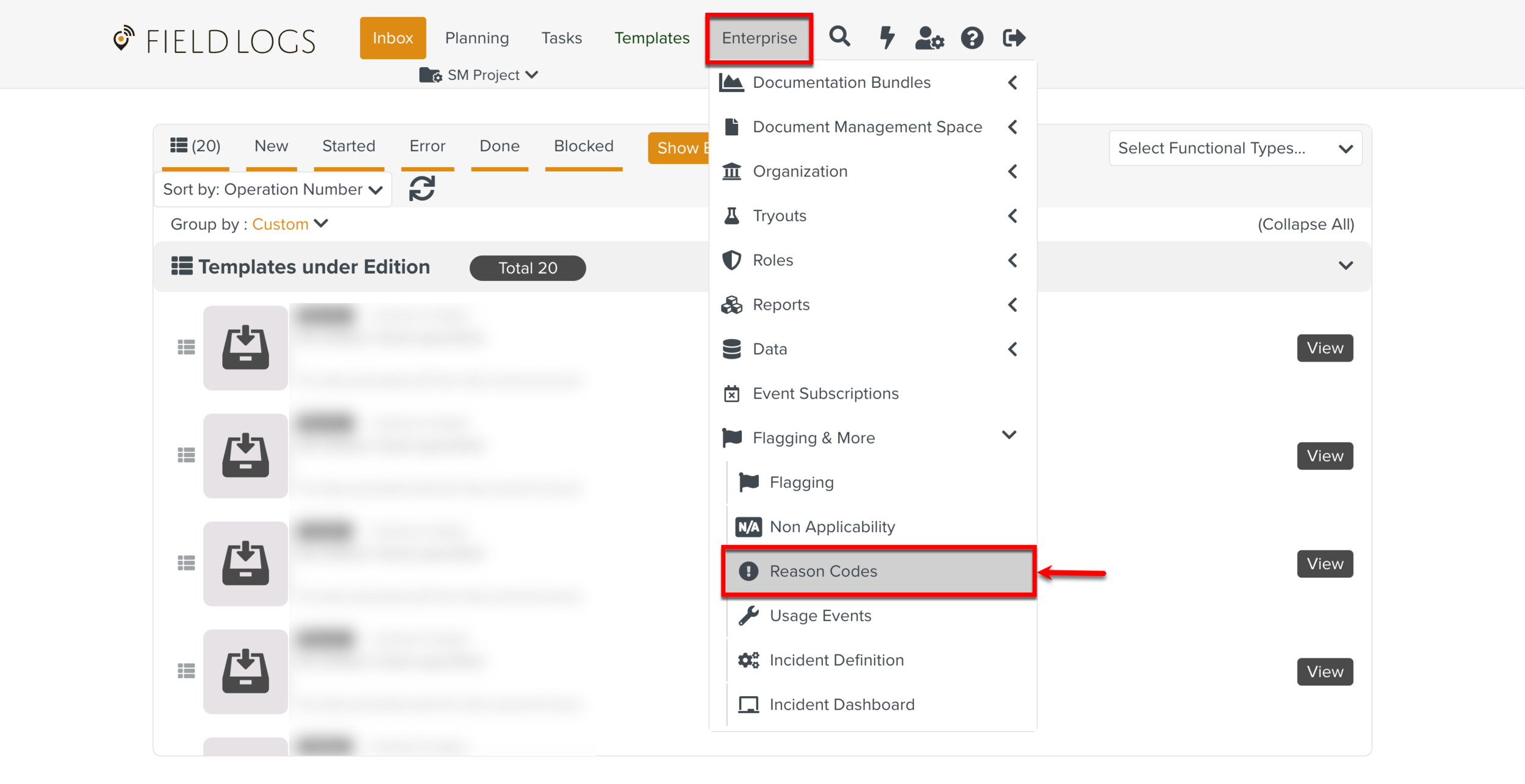Click the first template's inbox tray thumbnail
This screenshot has height=784, width=1525.
click(245, 347)
